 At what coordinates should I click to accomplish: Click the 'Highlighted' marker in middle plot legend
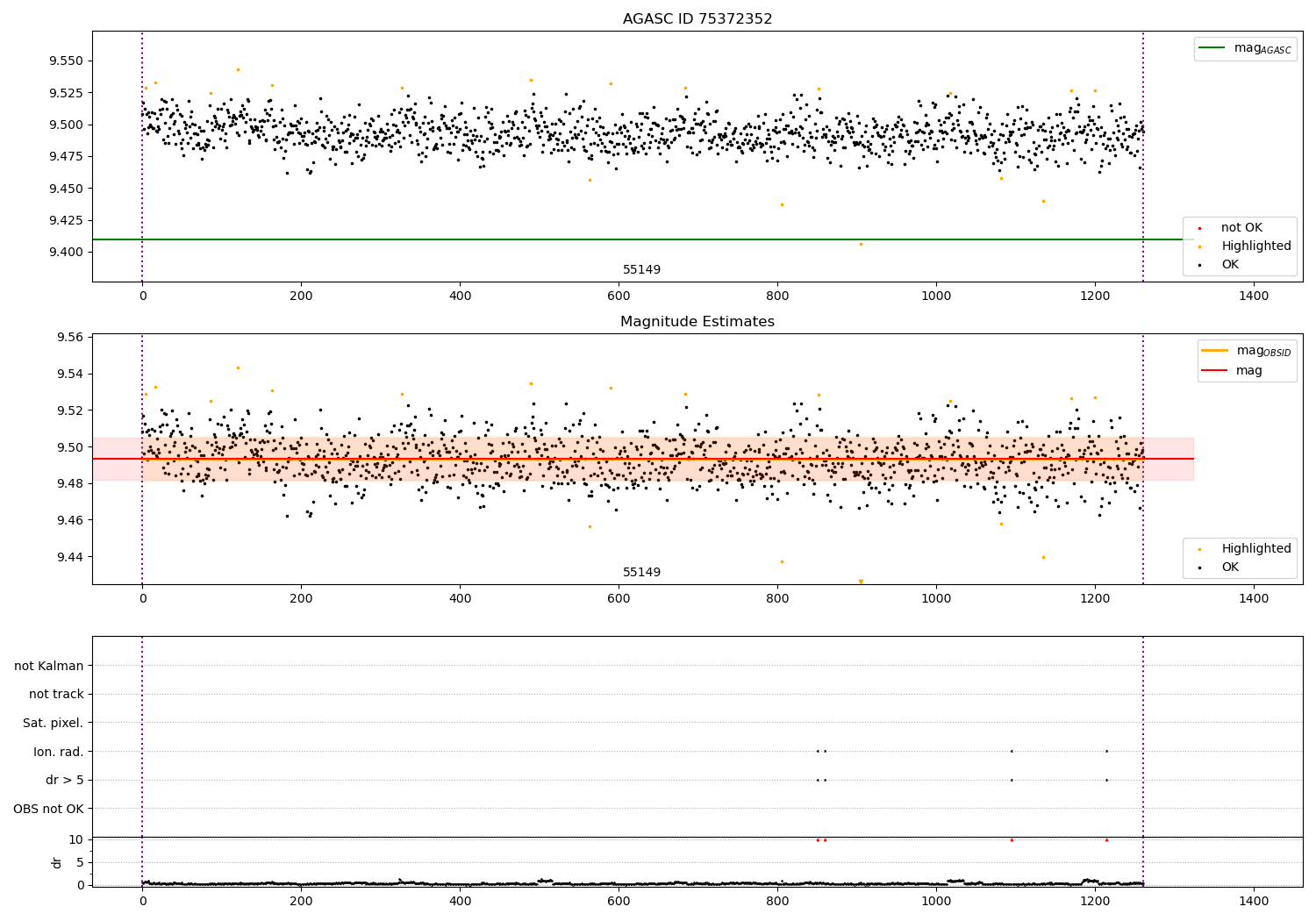(x=1199, y=549)
